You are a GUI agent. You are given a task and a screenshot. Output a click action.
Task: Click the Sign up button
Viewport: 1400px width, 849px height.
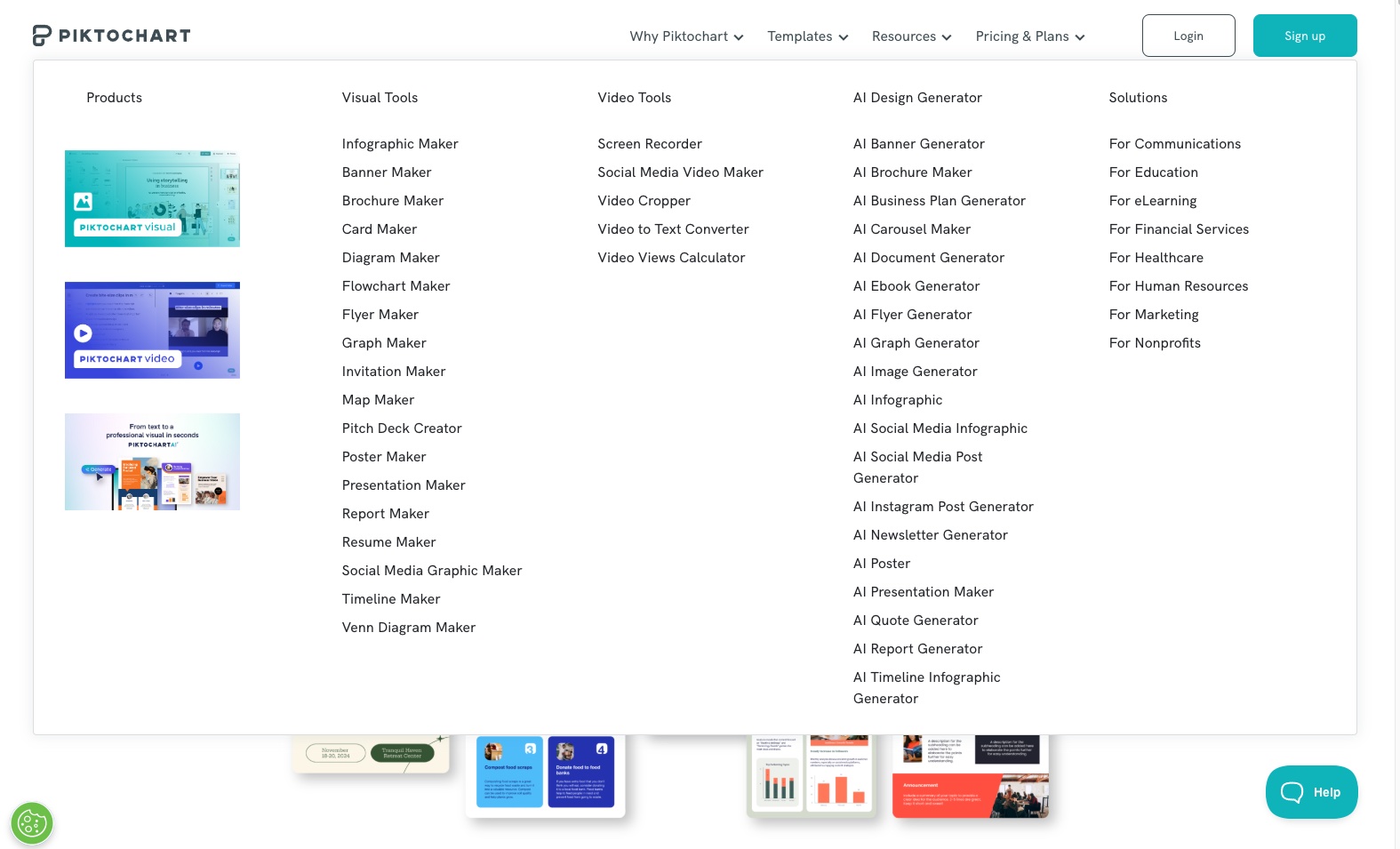pyautogui.click(x=1305, y=36)
